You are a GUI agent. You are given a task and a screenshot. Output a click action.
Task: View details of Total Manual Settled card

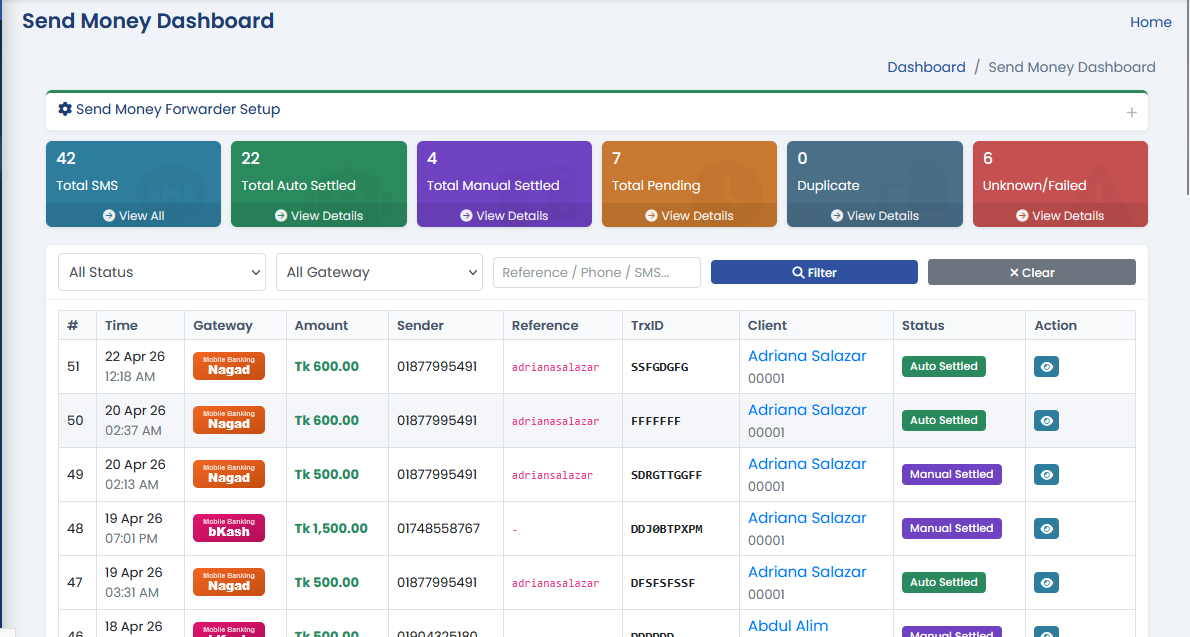pos(504,216)
